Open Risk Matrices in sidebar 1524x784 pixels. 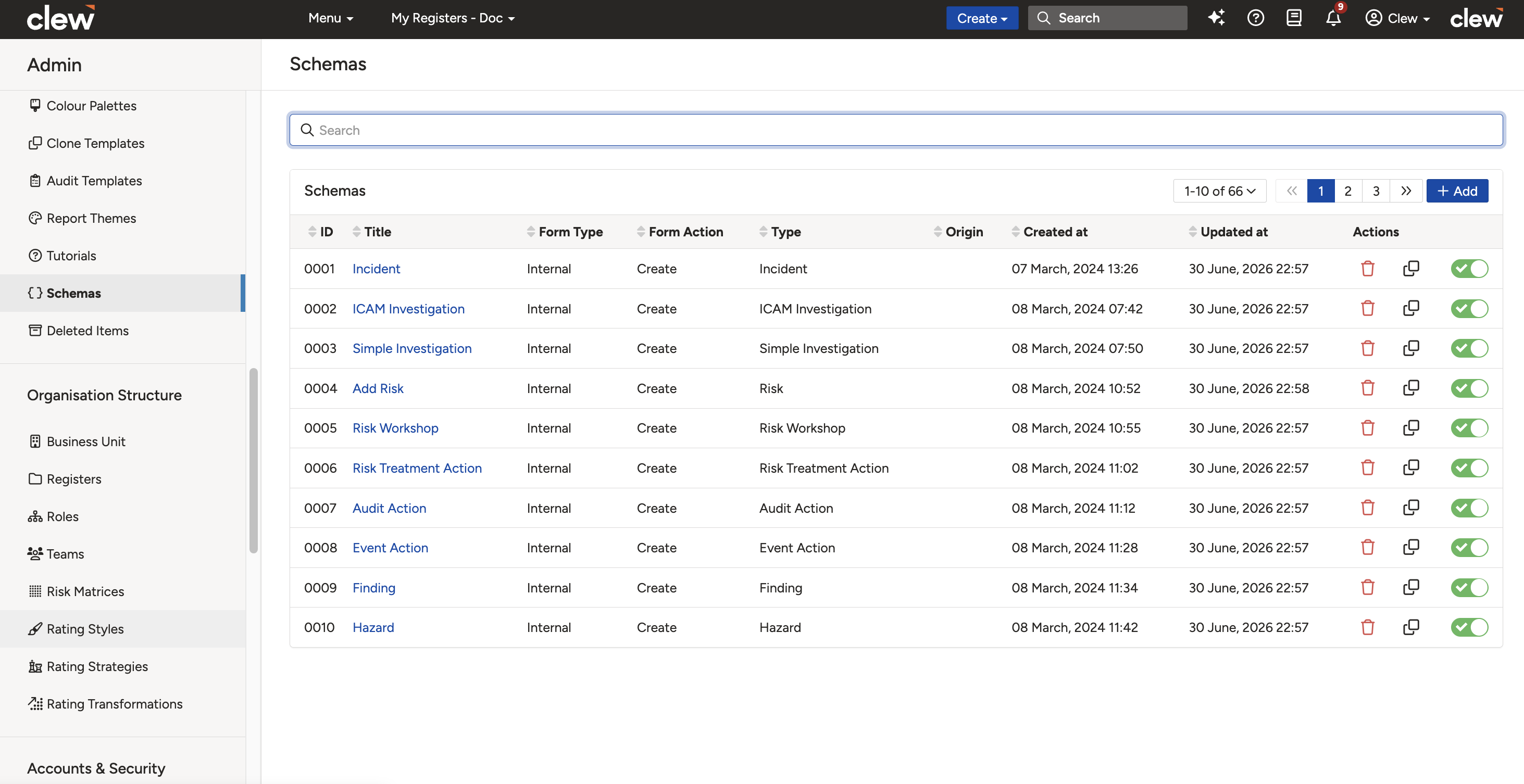[x=122, y=591]
